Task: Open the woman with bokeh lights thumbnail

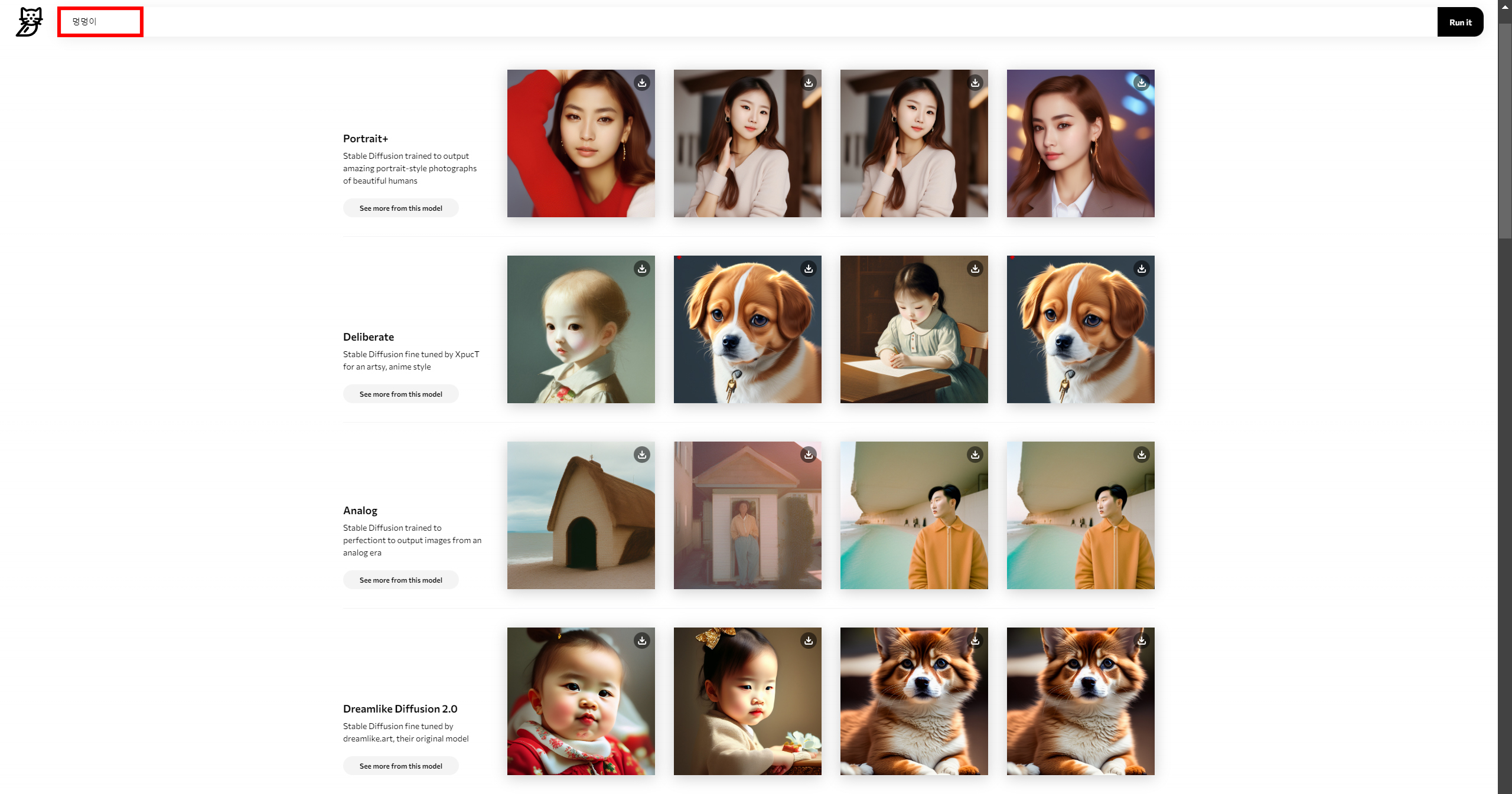Action: click(x=1081, y=143)
